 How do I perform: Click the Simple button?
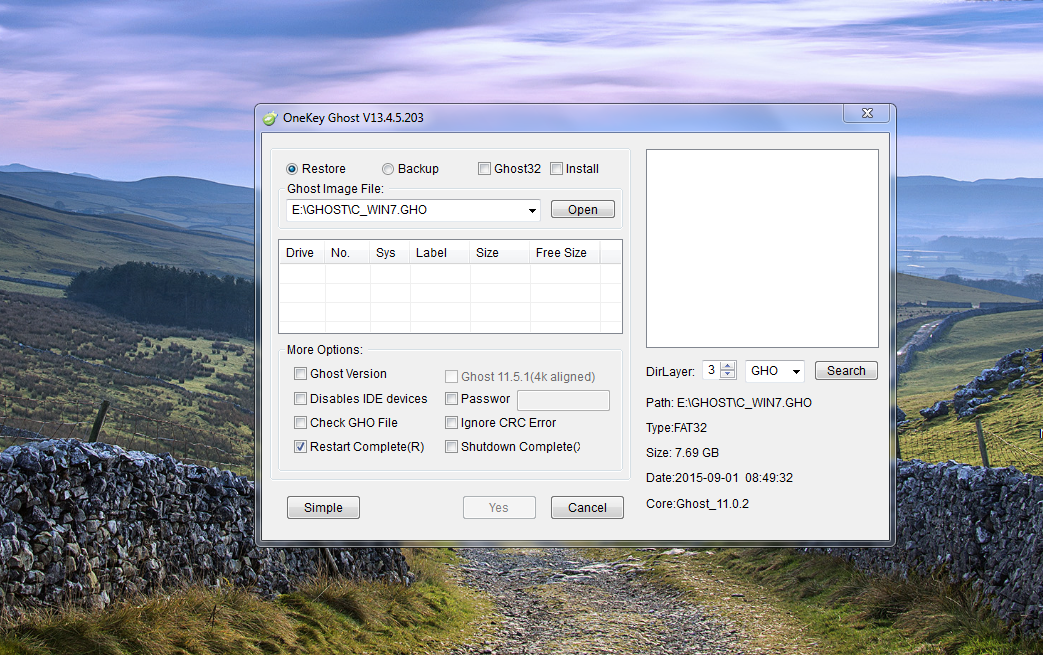click(x=323, y=507)
